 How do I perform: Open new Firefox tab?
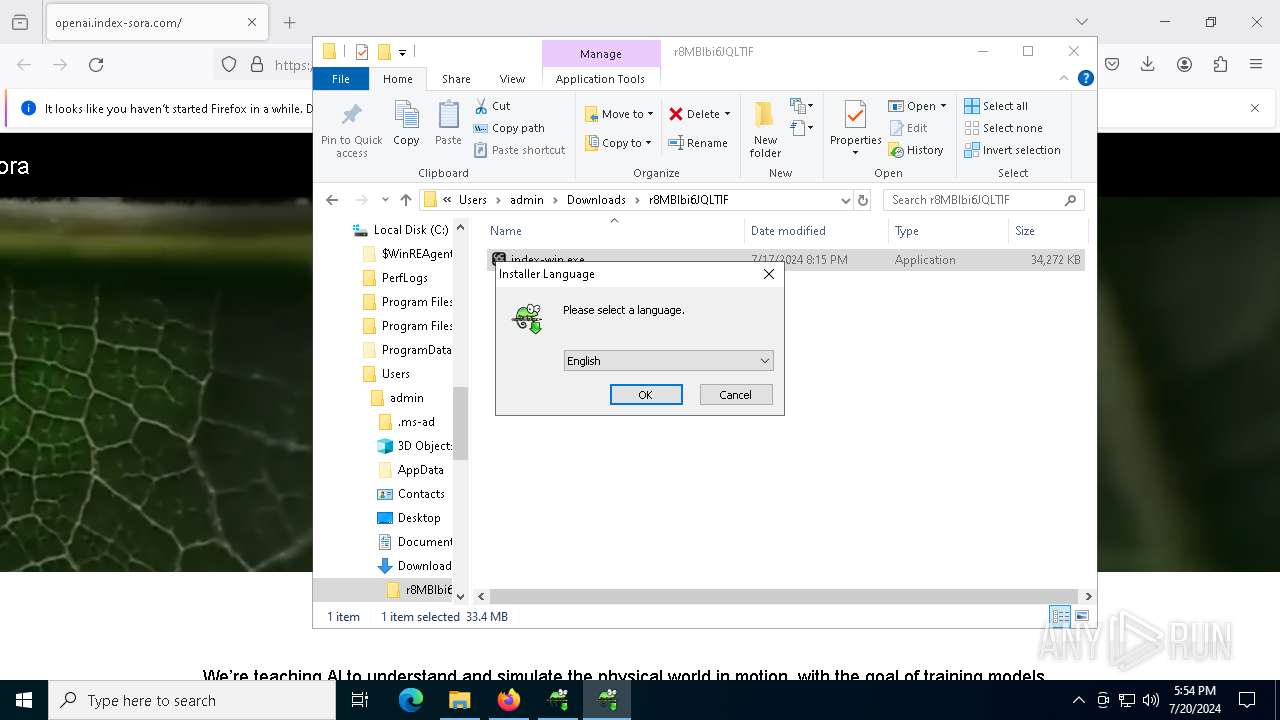click(x=289, y=22)
